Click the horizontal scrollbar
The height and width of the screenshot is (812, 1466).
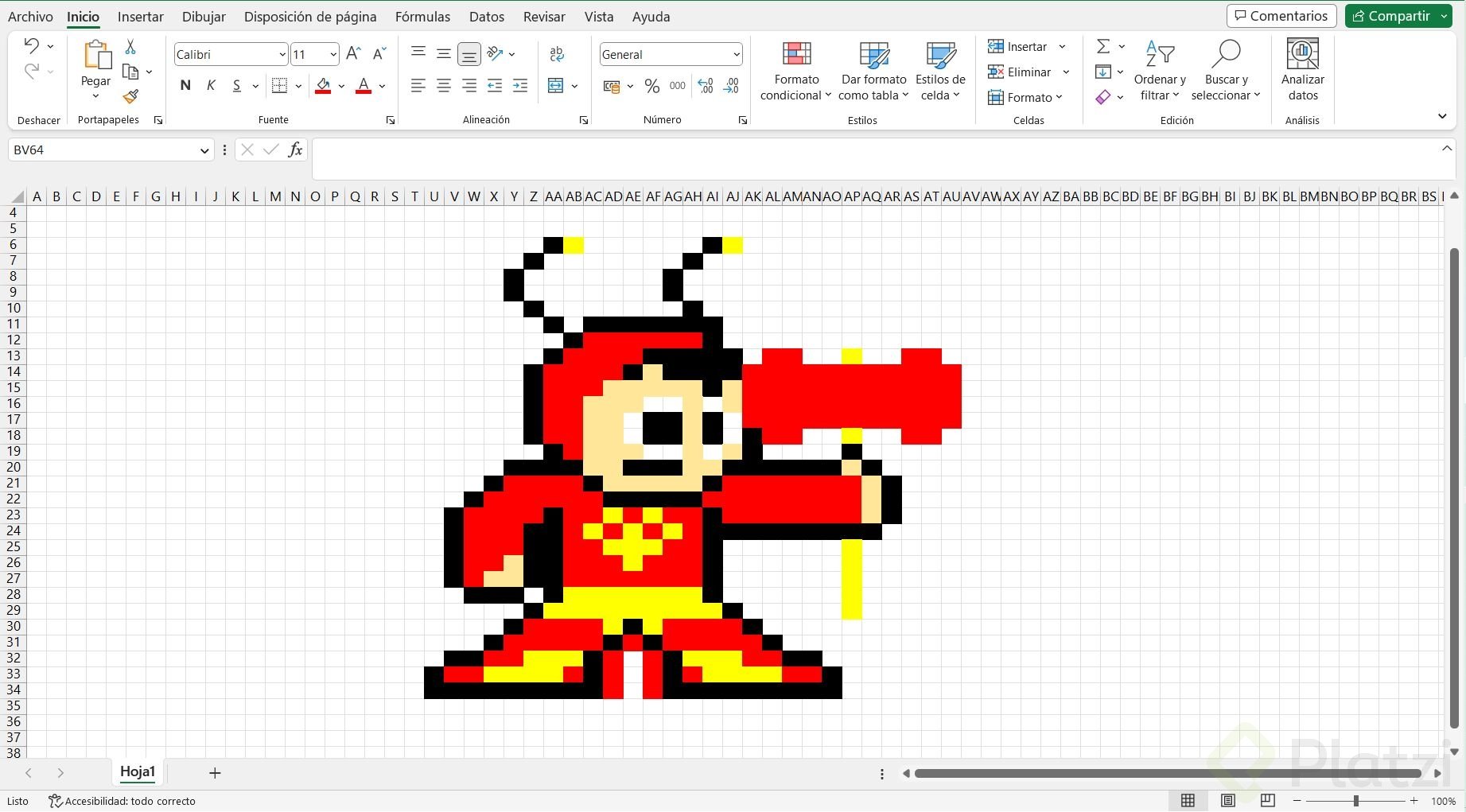tap(1168, 773)
